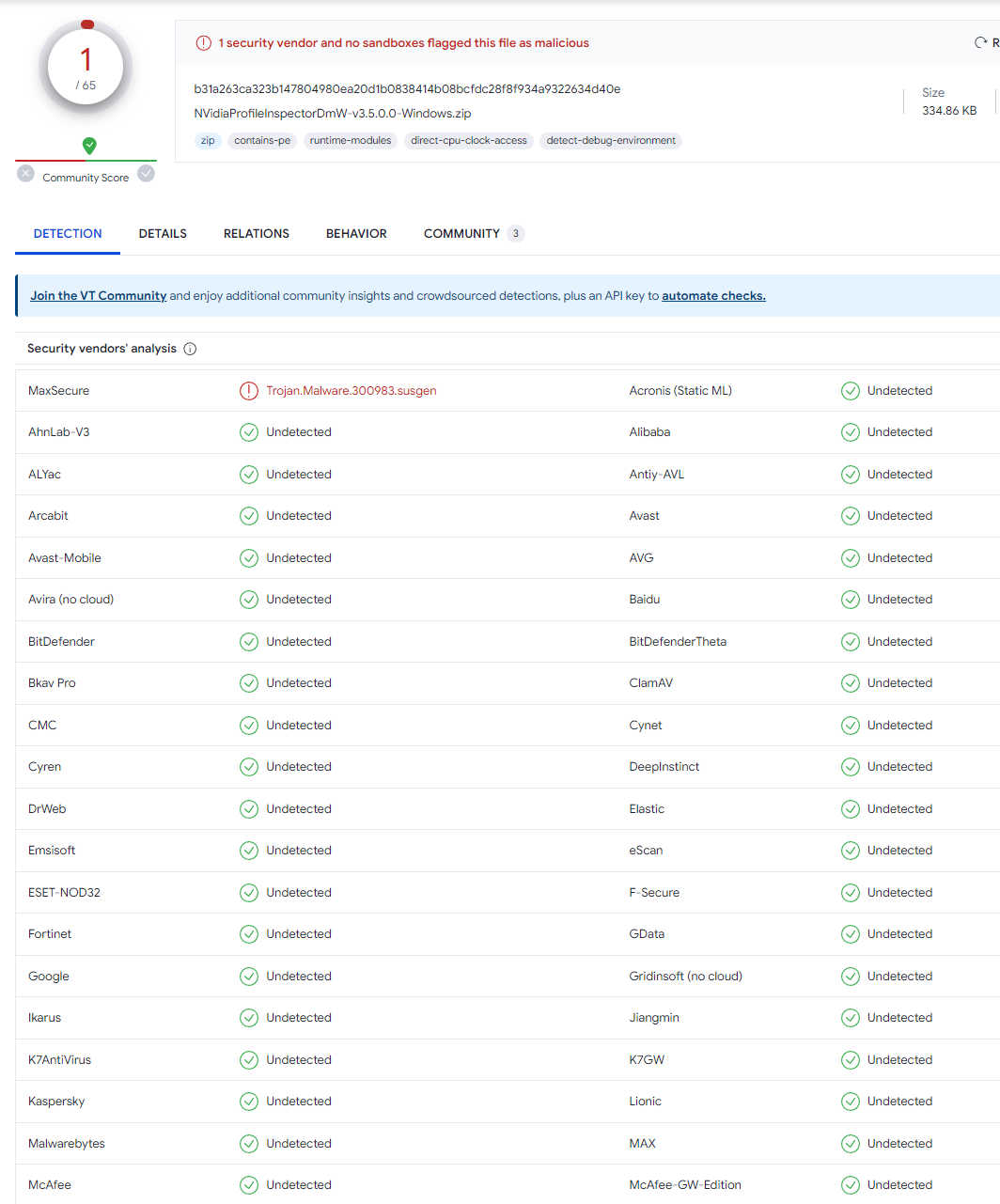Viewport: 1000px width, 1204px height.
Task: Open the BEHAVIOR tab
Action: [356, 234]
